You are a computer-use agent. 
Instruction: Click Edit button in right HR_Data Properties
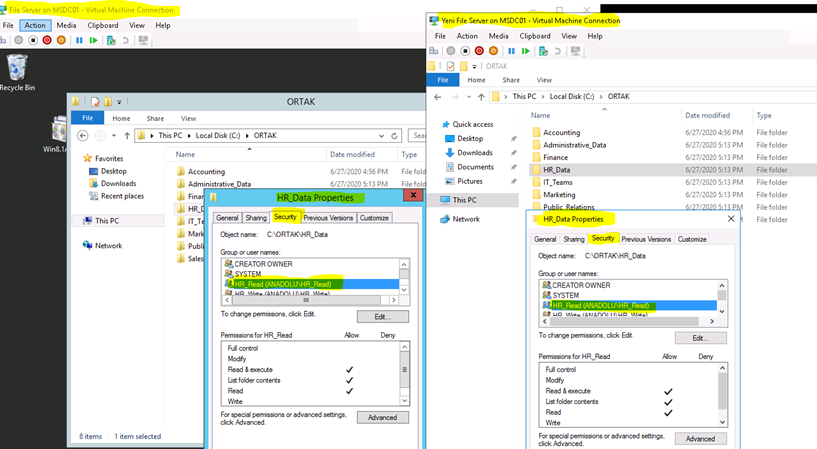point(700,338)
